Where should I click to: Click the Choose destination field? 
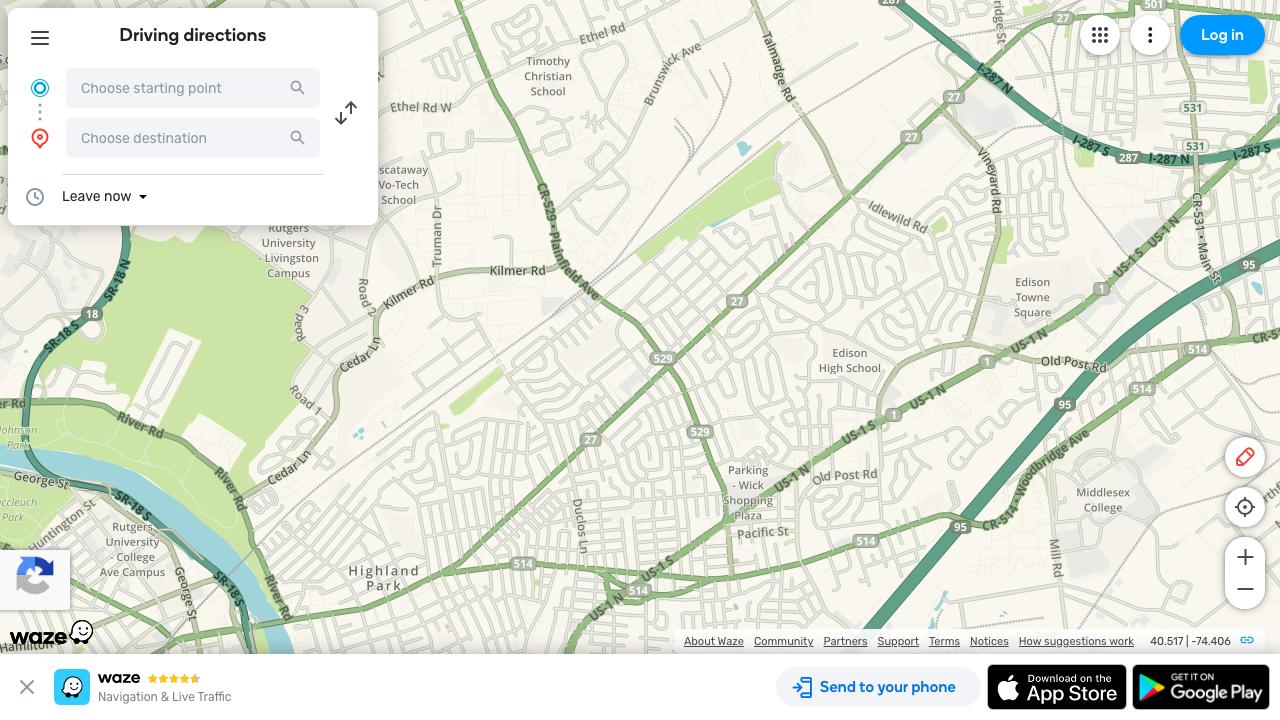tap(193, 138)
